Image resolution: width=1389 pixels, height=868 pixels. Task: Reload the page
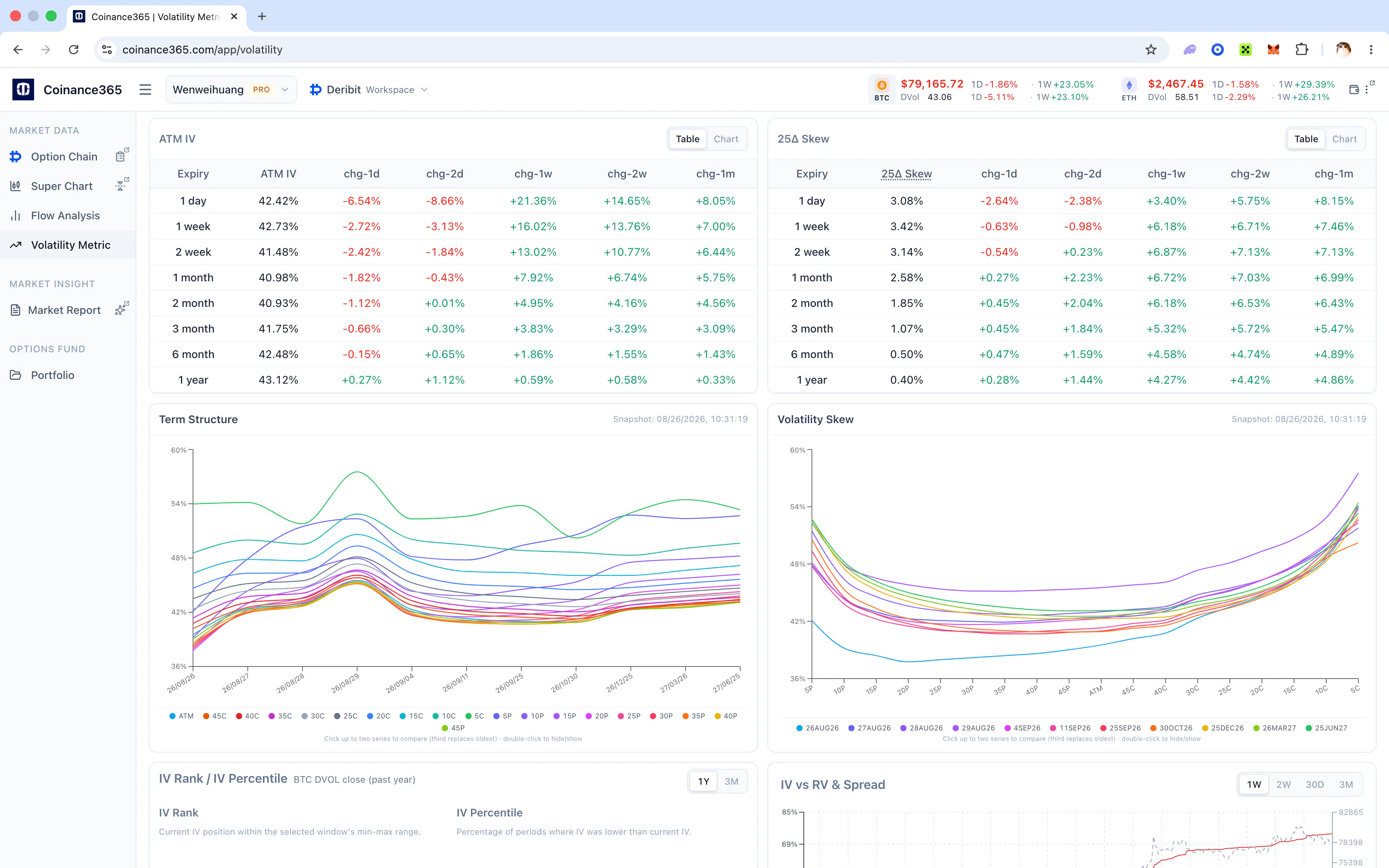74,49
